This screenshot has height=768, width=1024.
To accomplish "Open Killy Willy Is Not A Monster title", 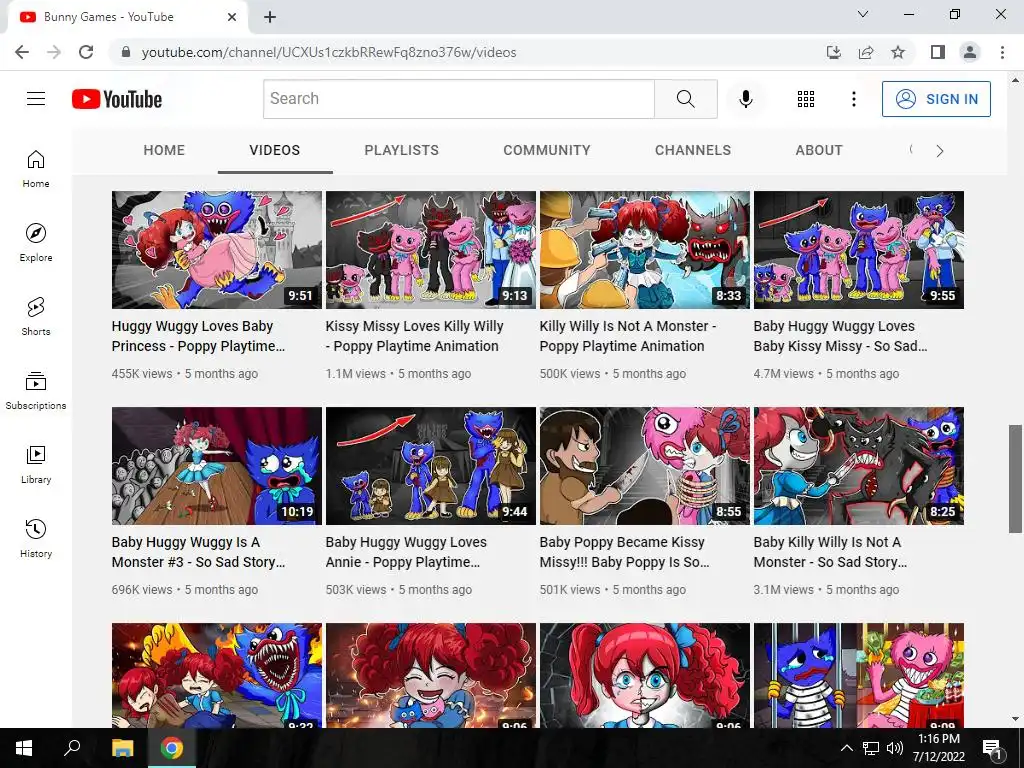I will 628,336.
